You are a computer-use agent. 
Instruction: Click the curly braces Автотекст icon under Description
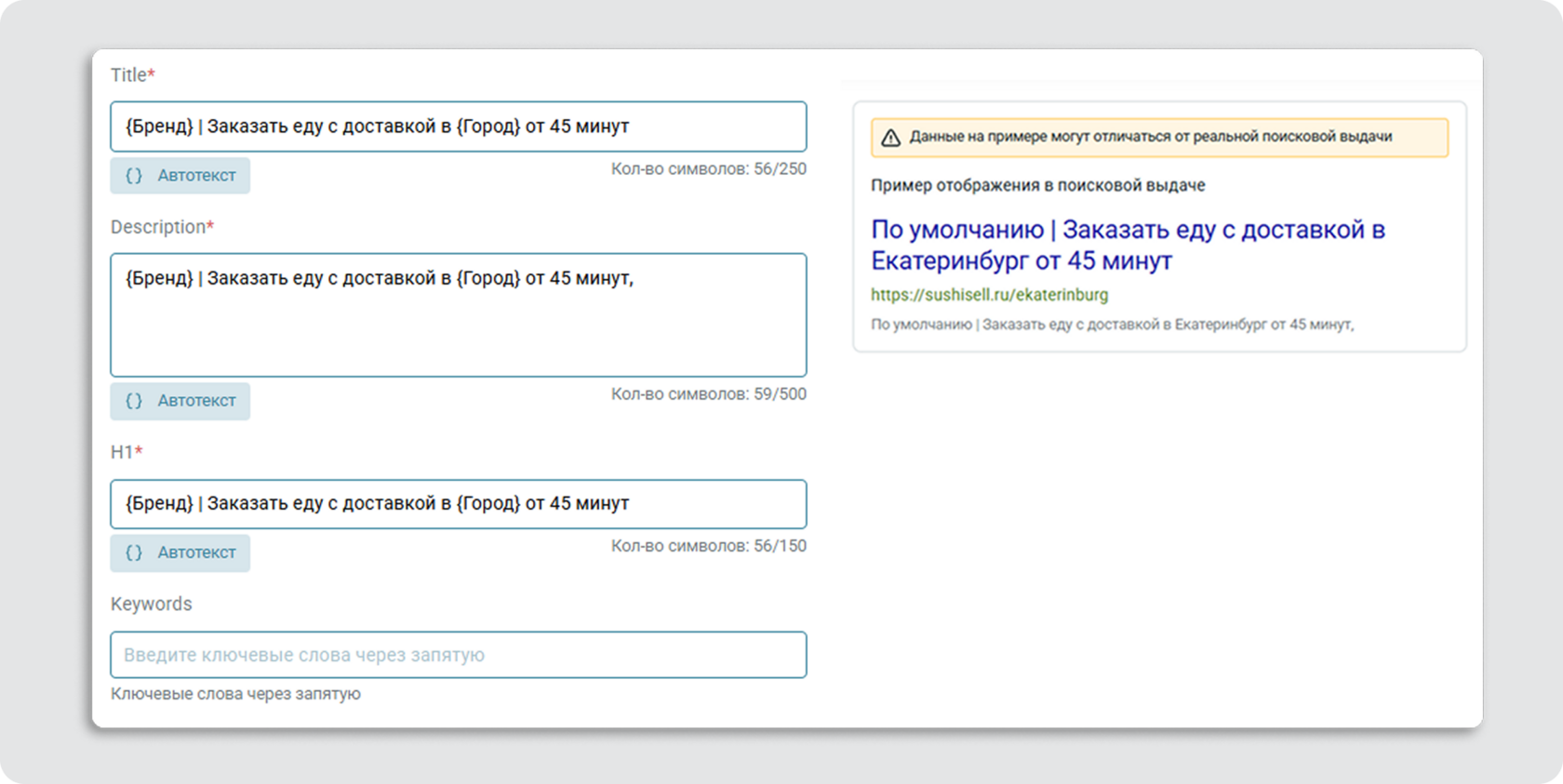click(134, 401)
